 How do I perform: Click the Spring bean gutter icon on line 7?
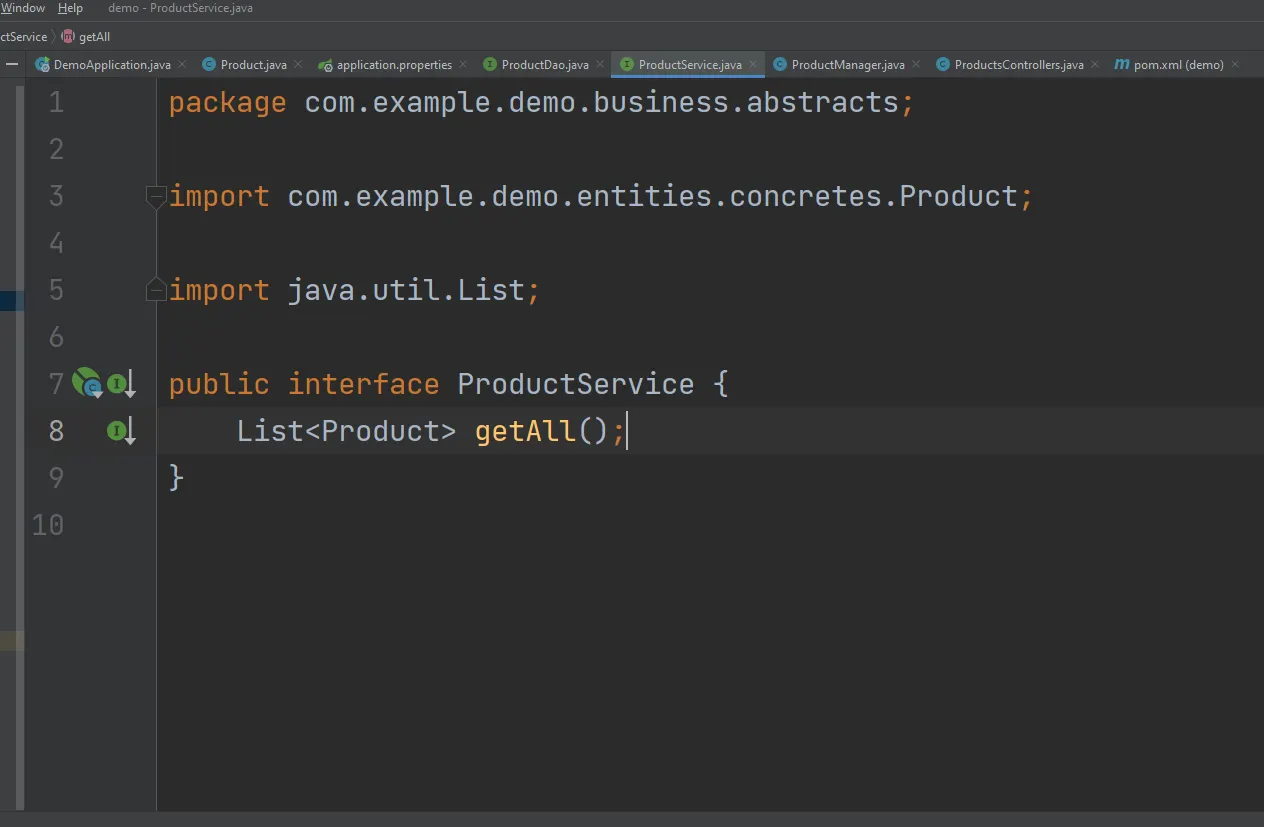[87, 383]
